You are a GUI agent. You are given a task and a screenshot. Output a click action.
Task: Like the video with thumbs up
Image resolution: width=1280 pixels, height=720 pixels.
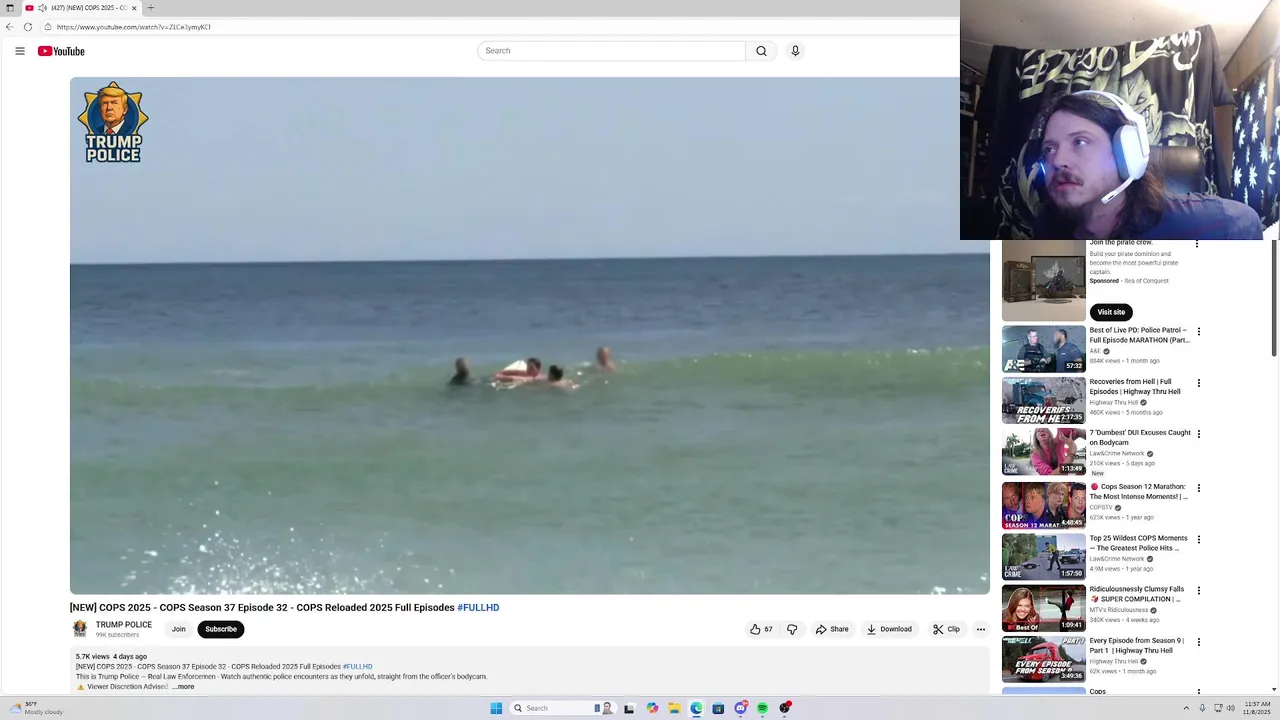[x=760, y=629]
